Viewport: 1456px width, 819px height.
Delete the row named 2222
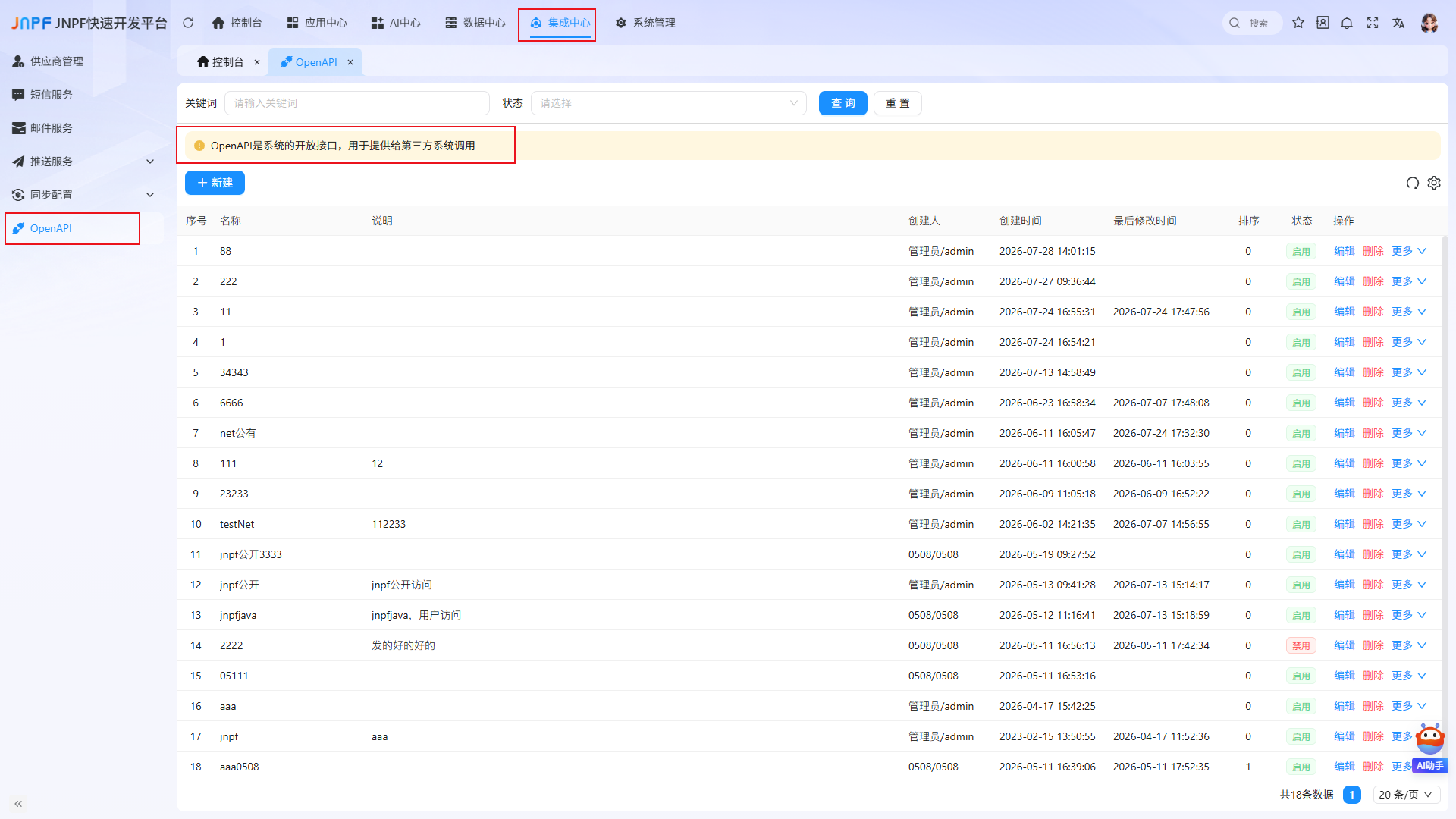click(1373, 645)
